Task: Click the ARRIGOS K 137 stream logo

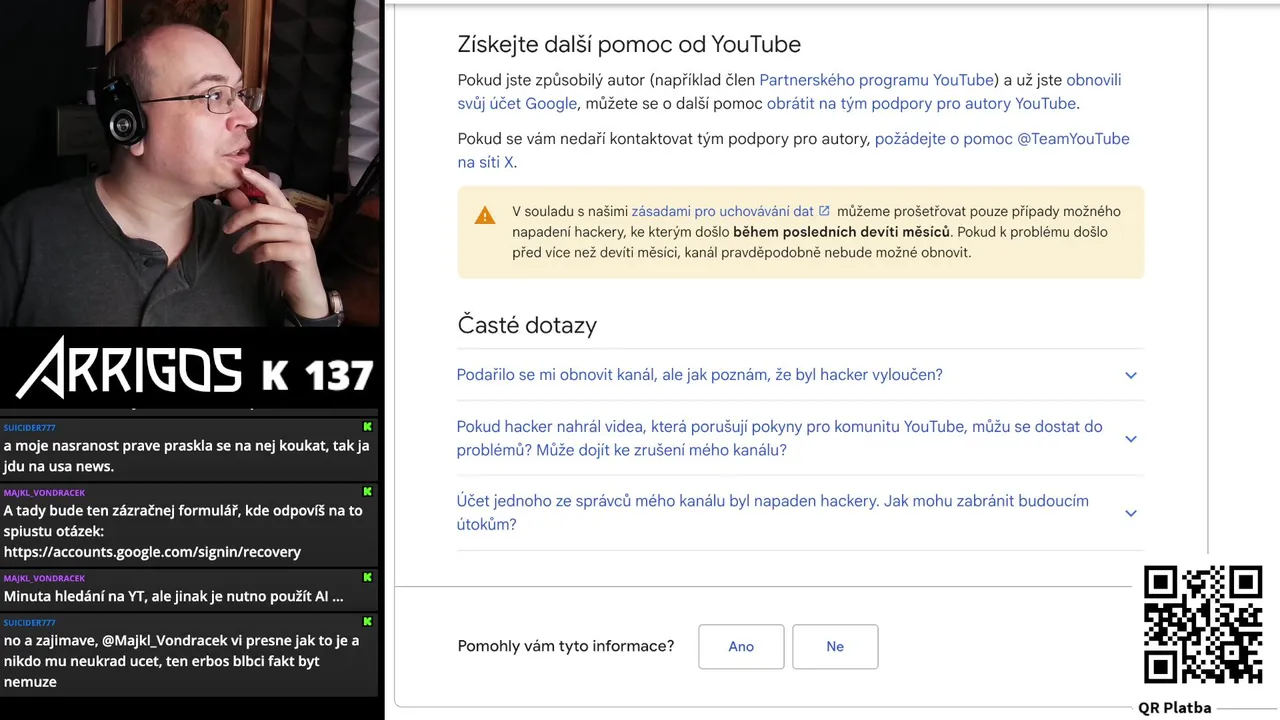Action: [194, 366]
